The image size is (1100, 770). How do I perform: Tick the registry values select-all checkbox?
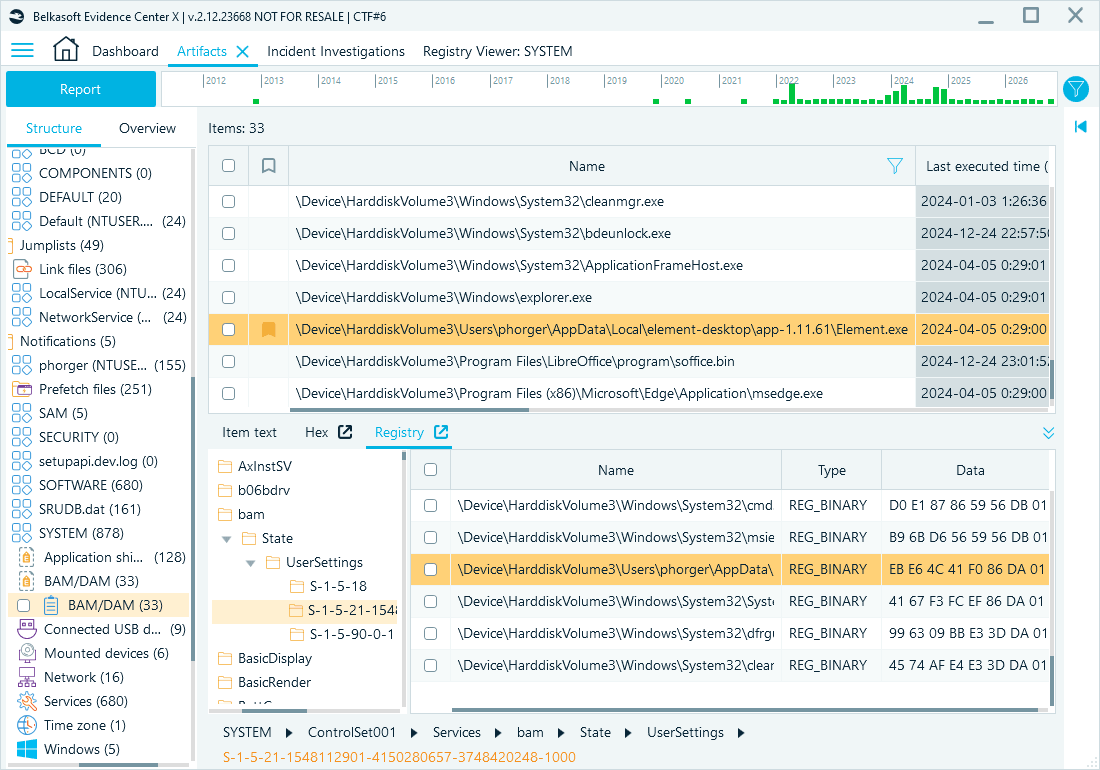[431, 470]
